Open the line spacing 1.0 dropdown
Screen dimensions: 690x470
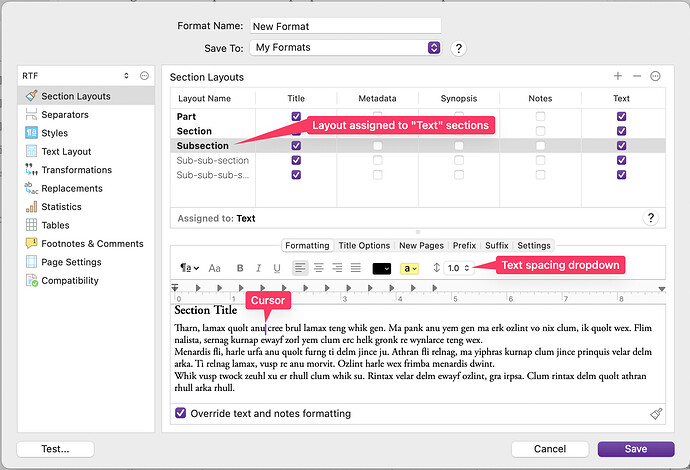459,268
